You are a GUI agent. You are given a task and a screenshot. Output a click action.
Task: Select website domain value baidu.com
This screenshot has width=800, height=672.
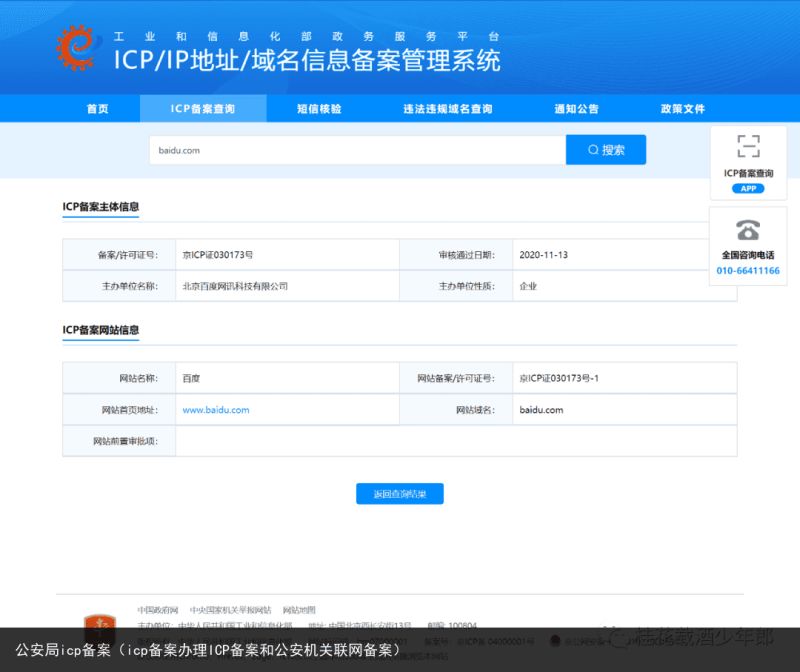541,410
